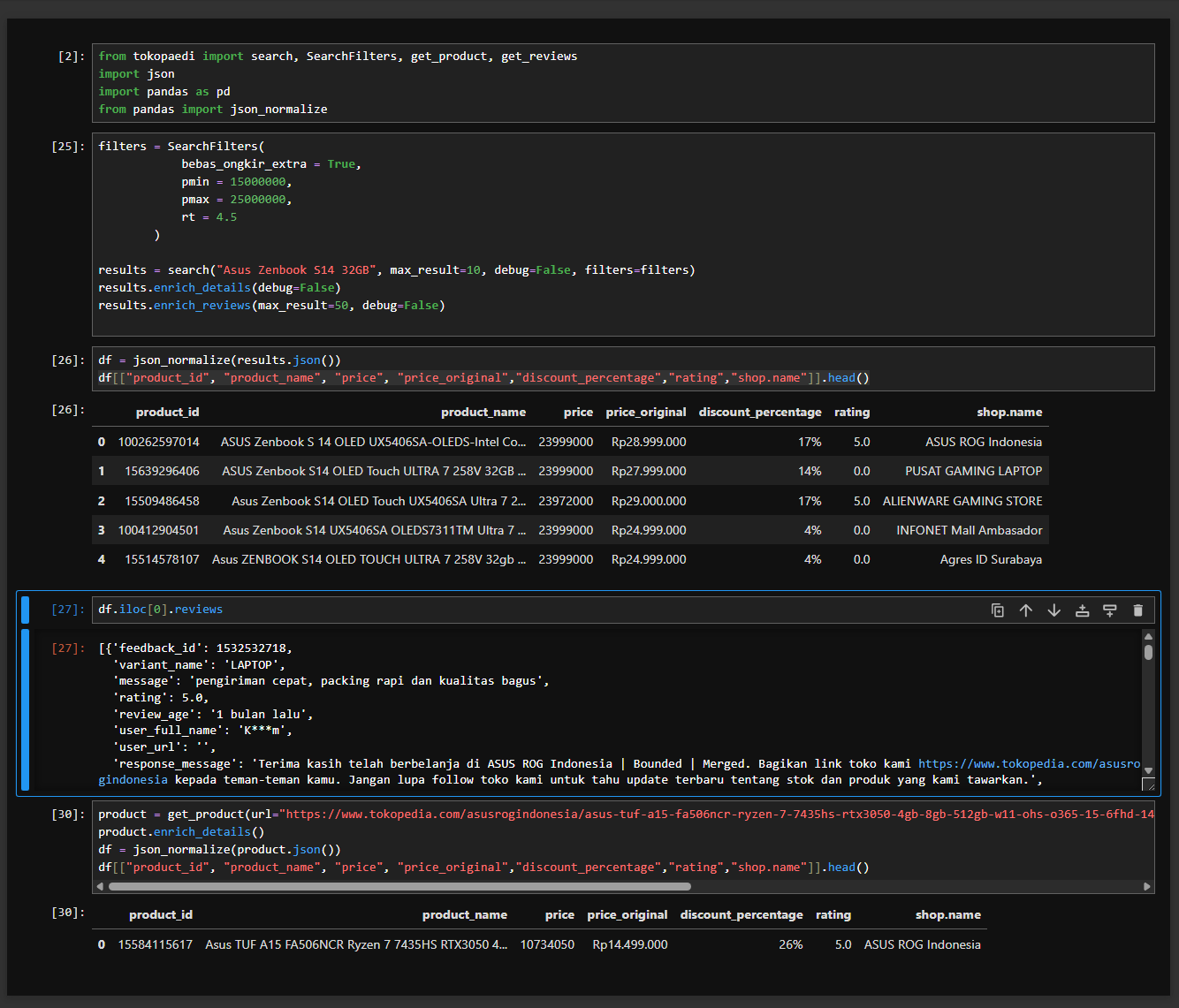Click product ID 15639296406
1179x1008 pixels.
click(x=162, y=471)
